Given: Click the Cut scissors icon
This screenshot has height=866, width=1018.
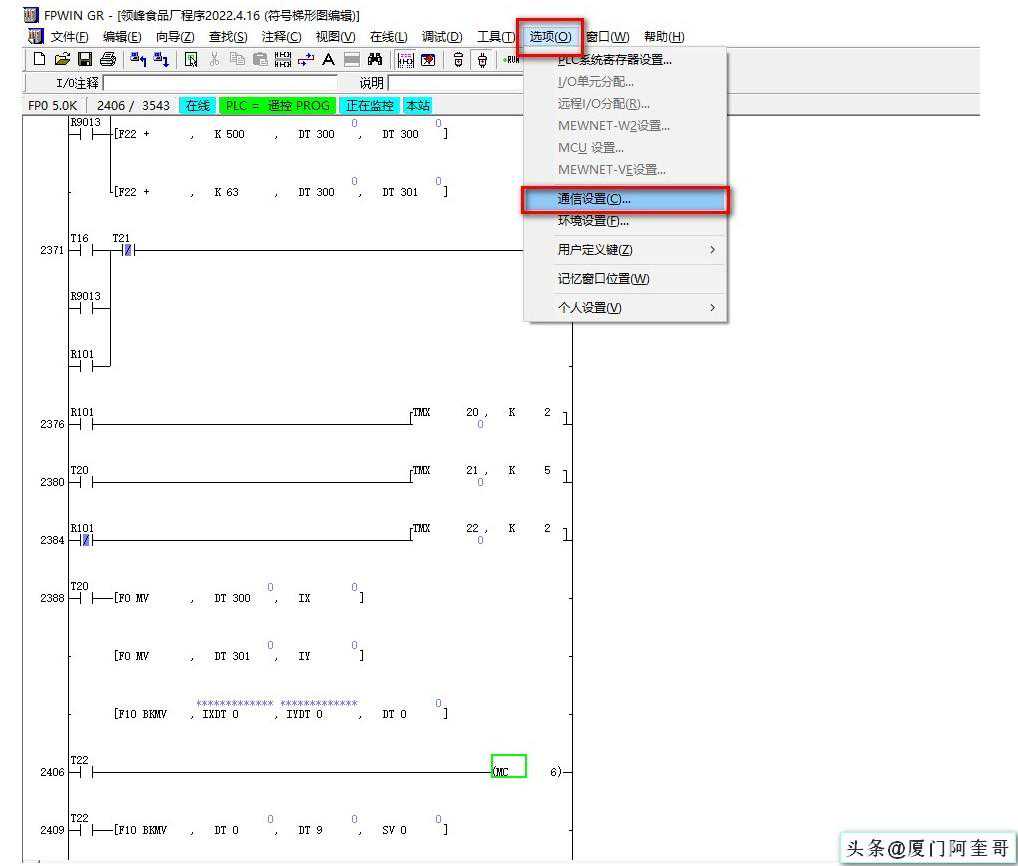Looking at the screenshot, I should (x=214, y=60).
